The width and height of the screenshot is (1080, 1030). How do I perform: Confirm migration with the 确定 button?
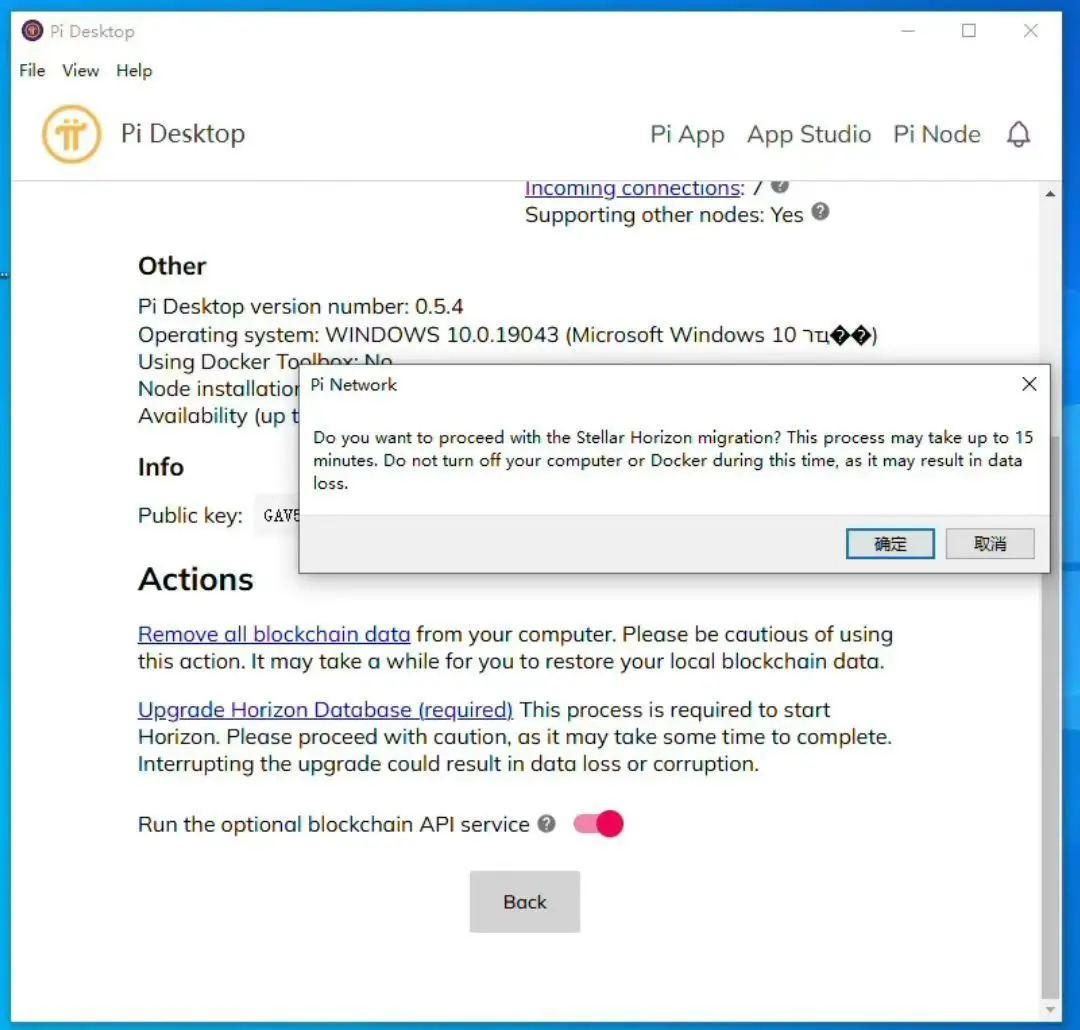[x=890, y=544]
